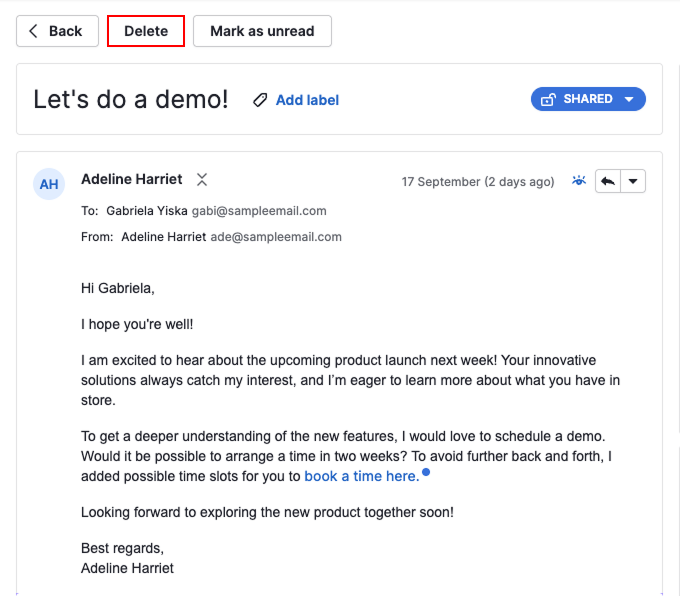Click the "Let's do a demo!" subject
Screen dimensions: 680x596
click(x=131, y=99)
